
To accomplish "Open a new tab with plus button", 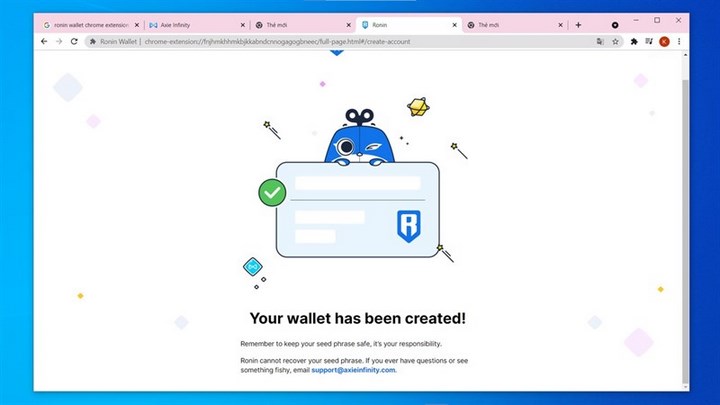I will pos(578,25).
